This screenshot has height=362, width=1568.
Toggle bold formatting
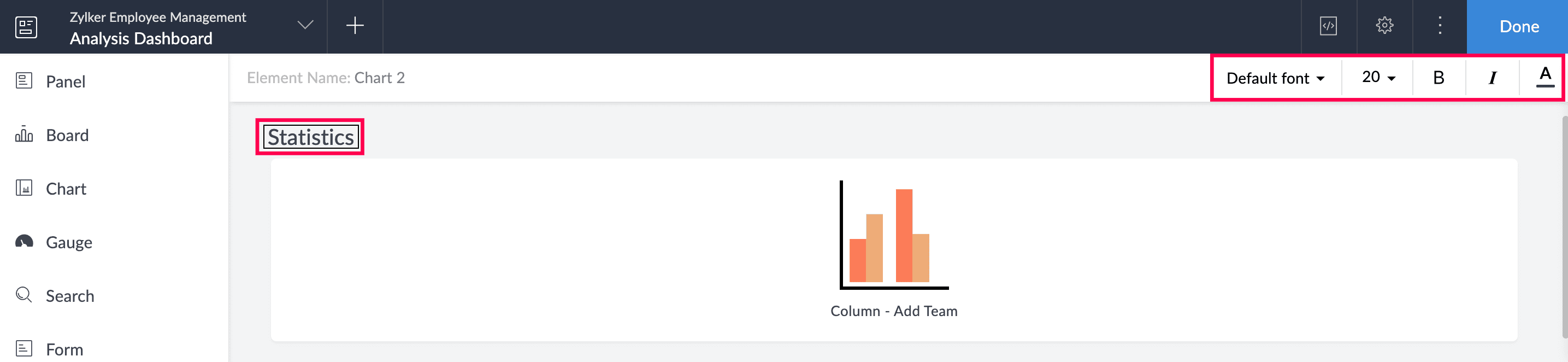1439,78
